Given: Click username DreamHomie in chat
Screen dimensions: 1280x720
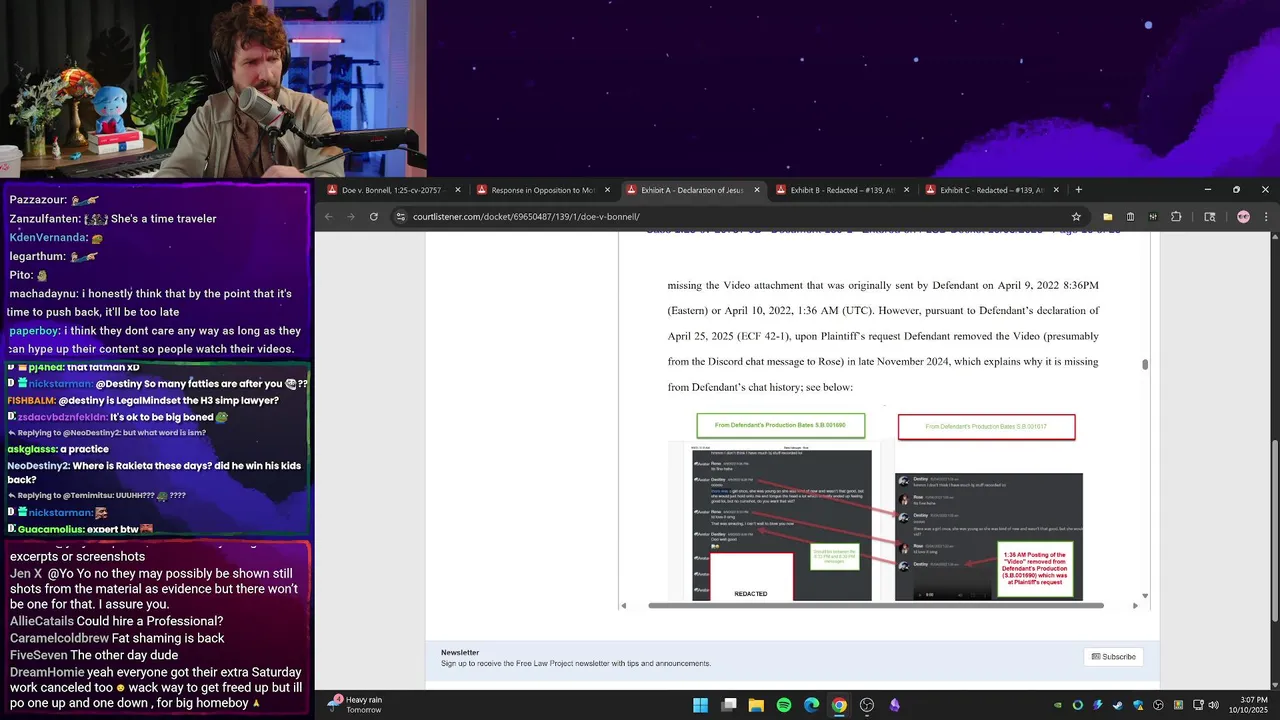Looking at the screenshot, I should 47,672.
